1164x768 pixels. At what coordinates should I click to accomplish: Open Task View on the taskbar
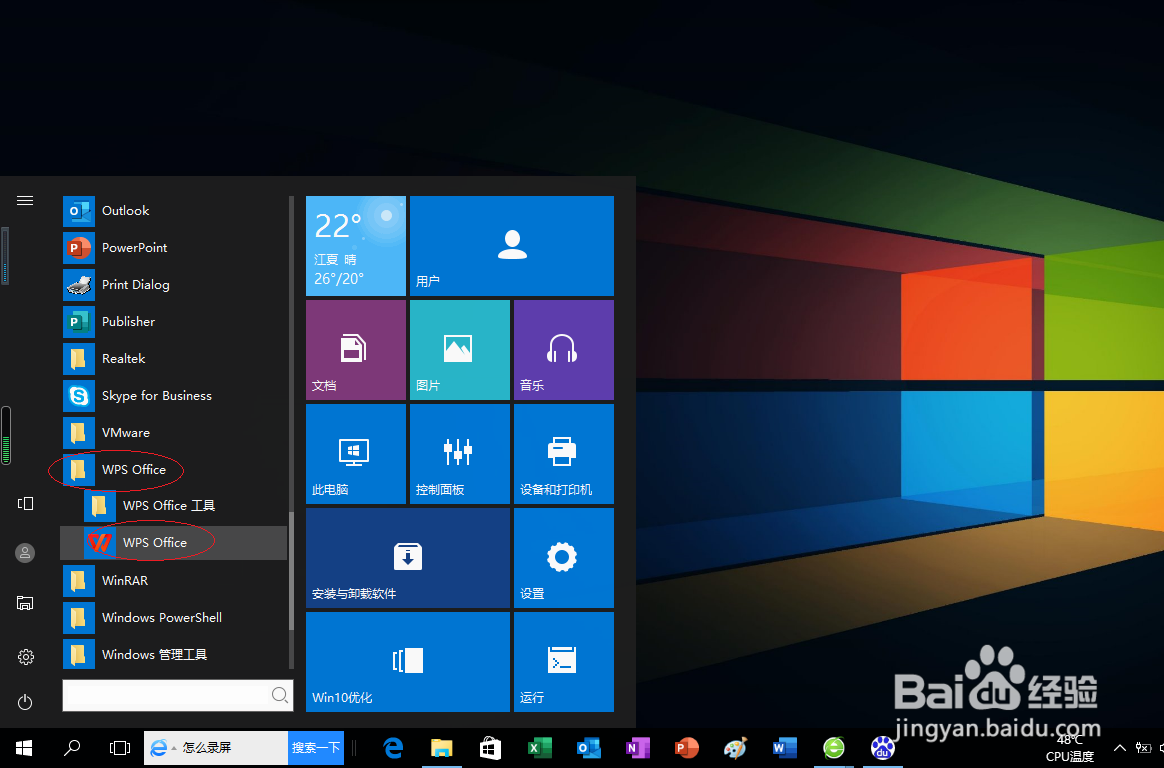click(x=120, y=748)
